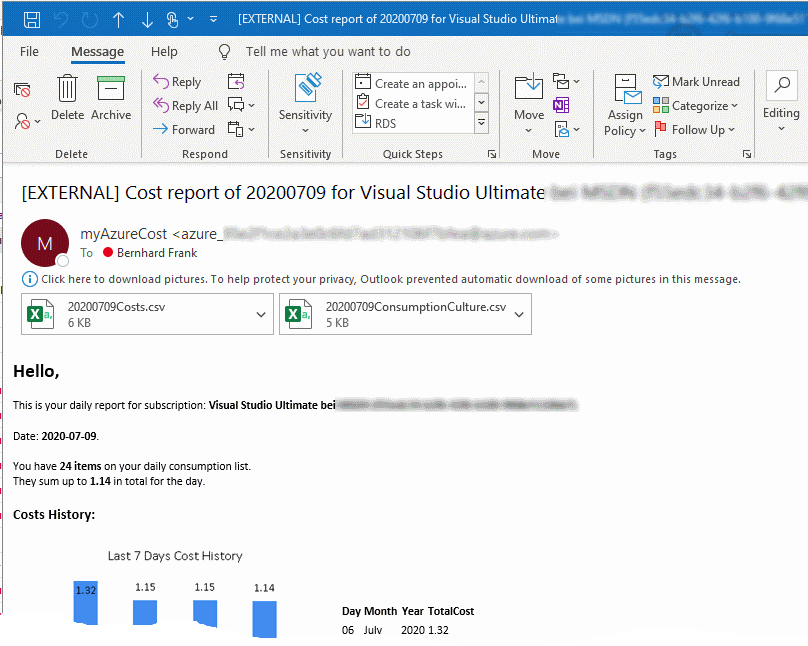This screenshot has height=646, width=808.
Task: Expand the Categorize menu
Action: (697, 106)
